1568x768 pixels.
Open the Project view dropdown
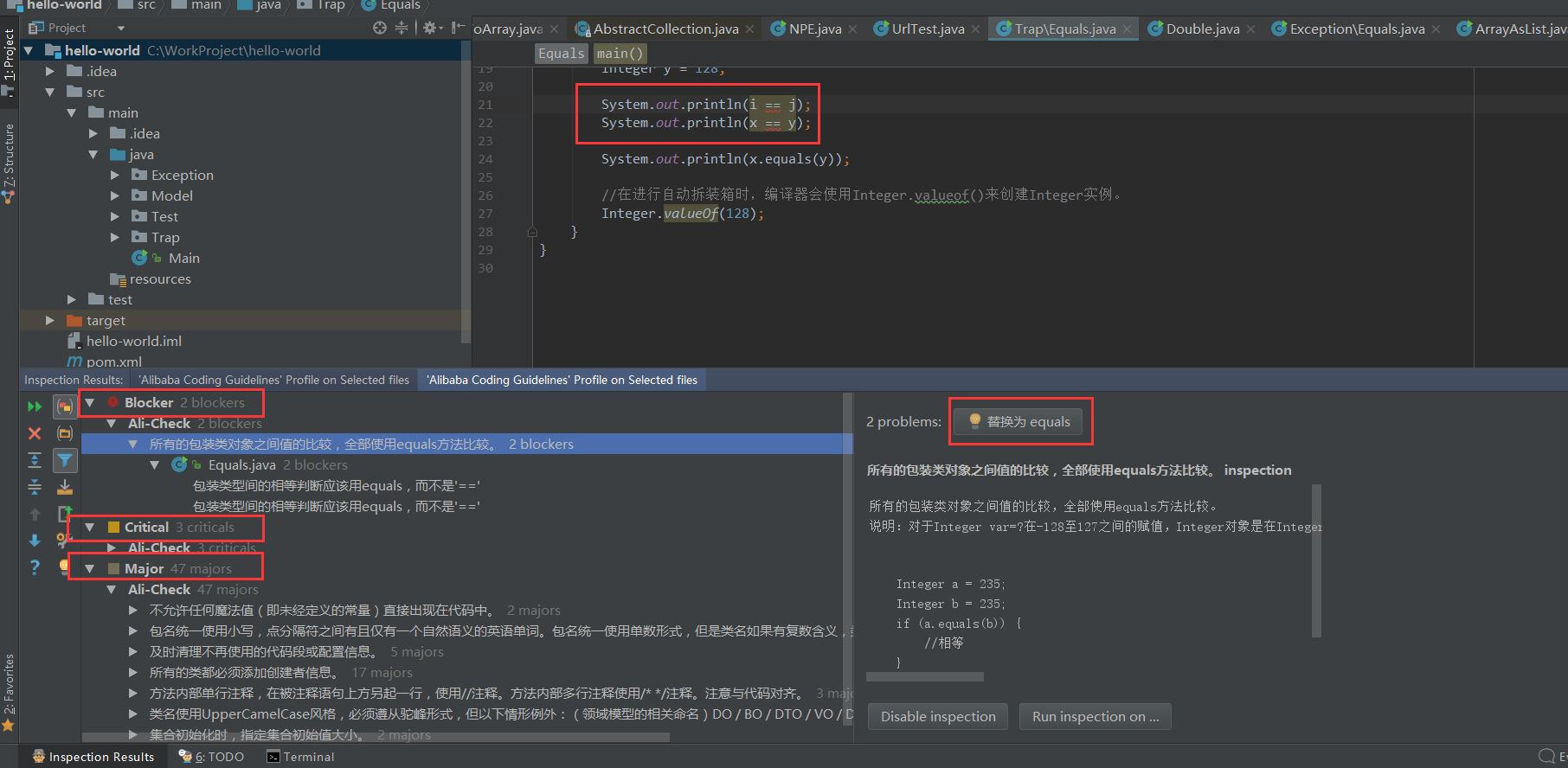coord(121,29)
